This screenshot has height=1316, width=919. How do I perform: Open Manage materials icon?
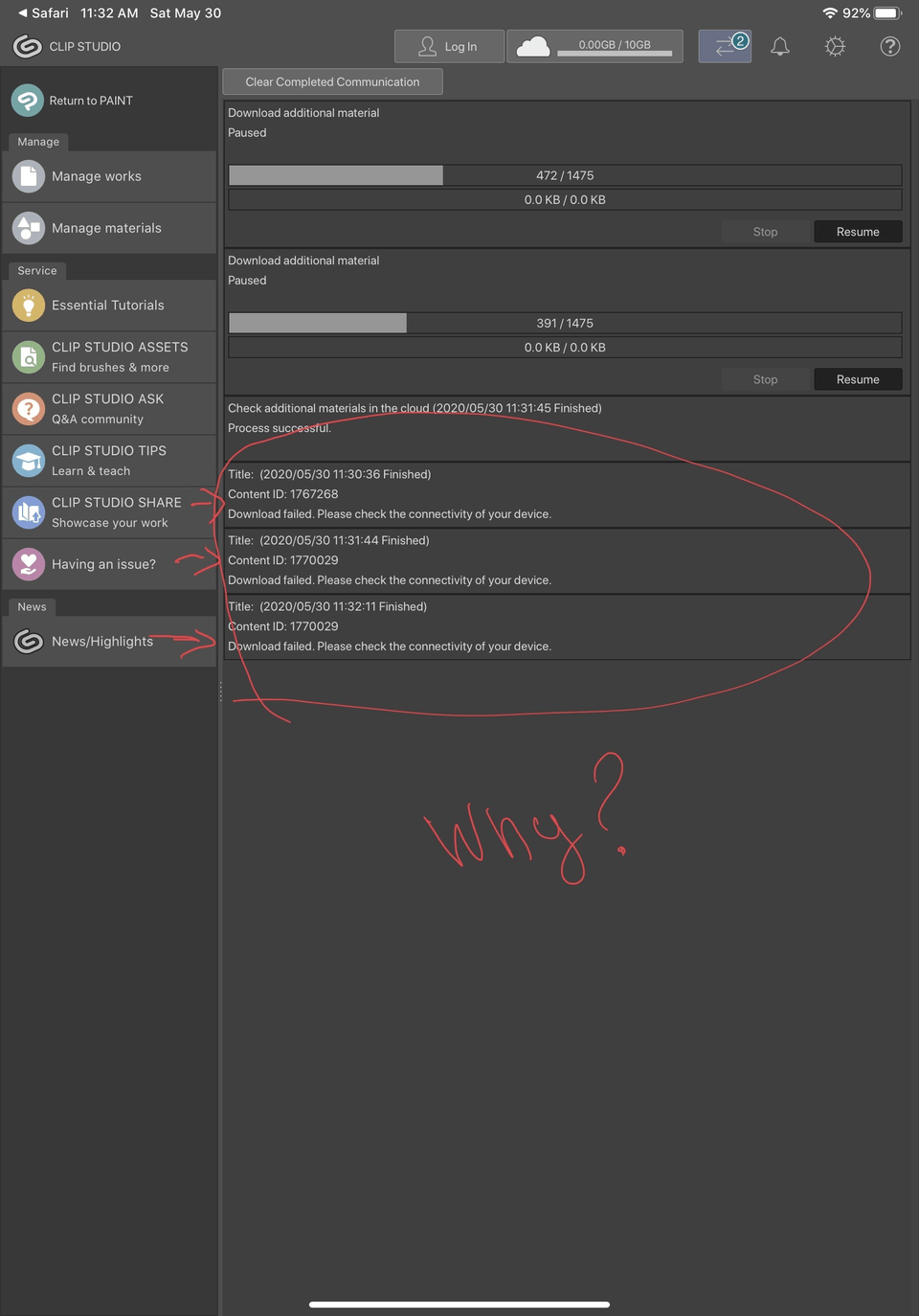[29, 228]
